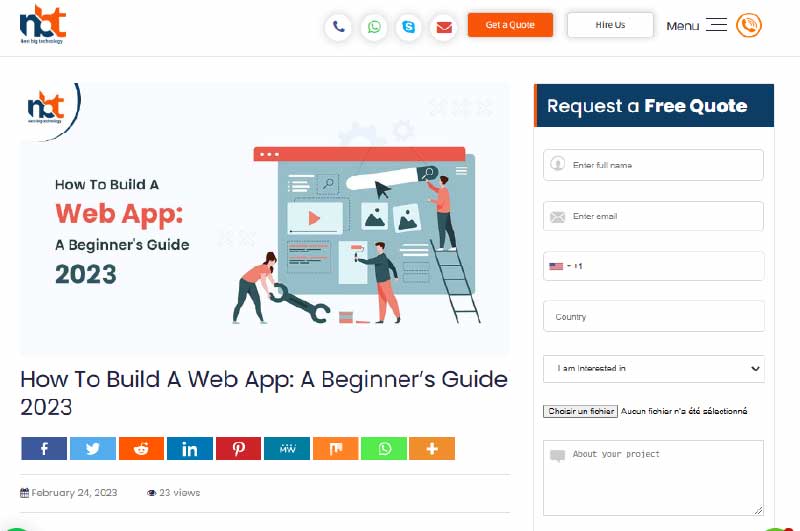Click the Get a Quote button
Viewport: 800px width, 531px height.
(510, 24)
